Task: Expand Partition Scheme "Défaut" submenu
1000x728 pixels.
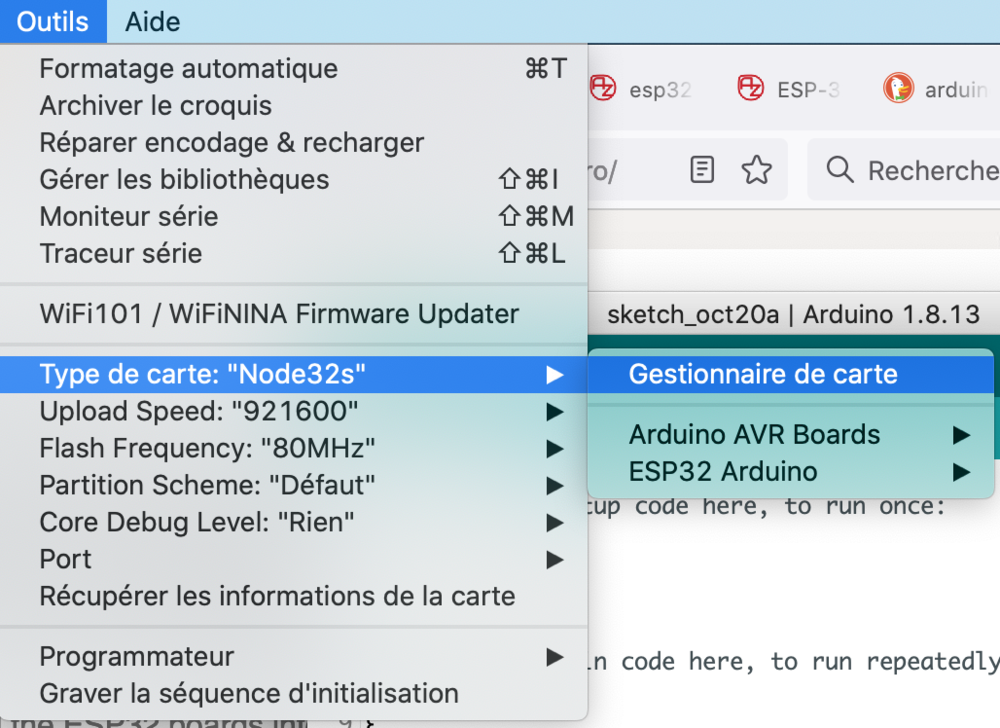Action: (x=293, y=485)
